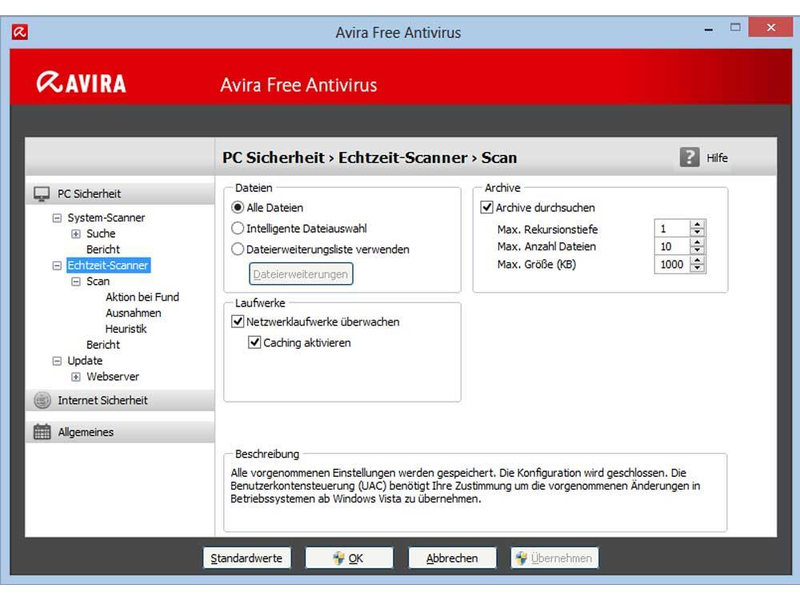Confirm settings with the OK button
This screenshot has width=800, height=600.
click(349, 558)
